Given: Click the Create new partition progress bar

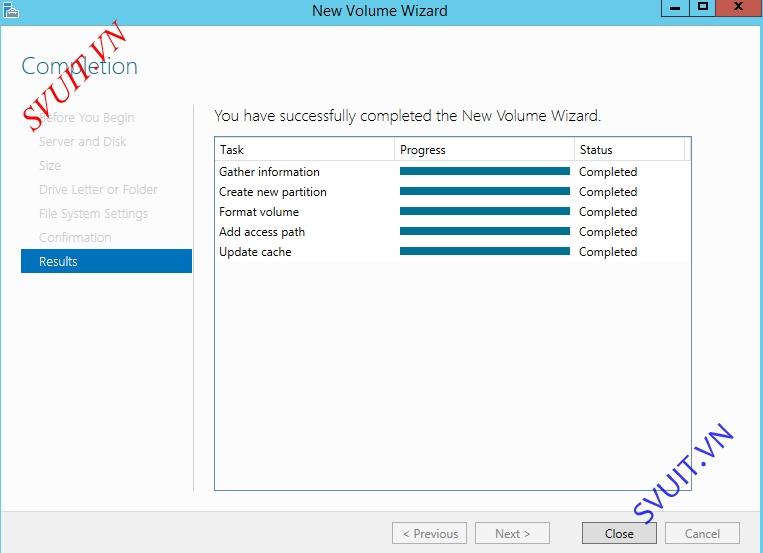Looking at the screenshot, I should pyautogui.click(x=485, y=191).
